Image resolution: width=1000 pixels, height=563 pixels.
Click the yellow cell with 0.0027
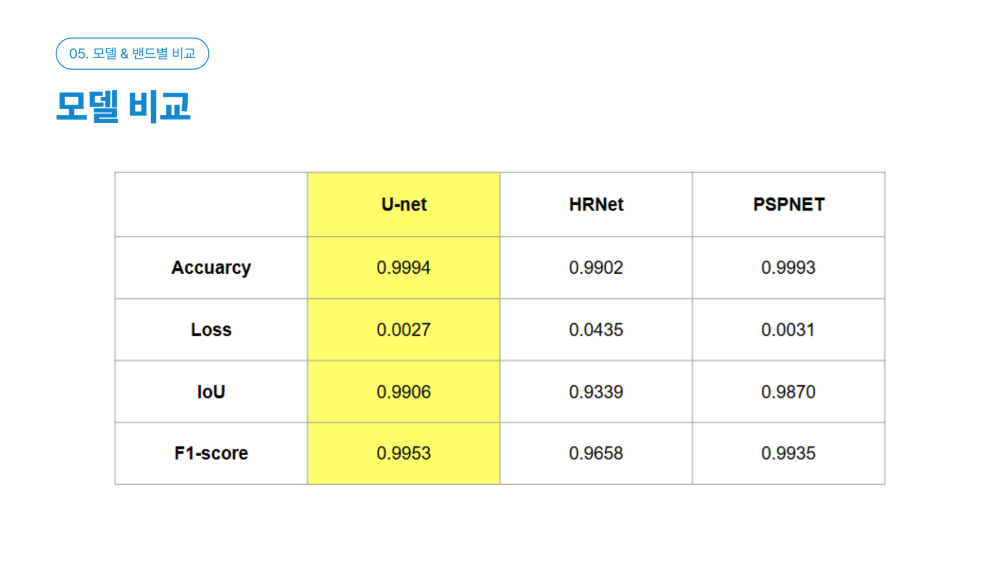pos(404,330)
